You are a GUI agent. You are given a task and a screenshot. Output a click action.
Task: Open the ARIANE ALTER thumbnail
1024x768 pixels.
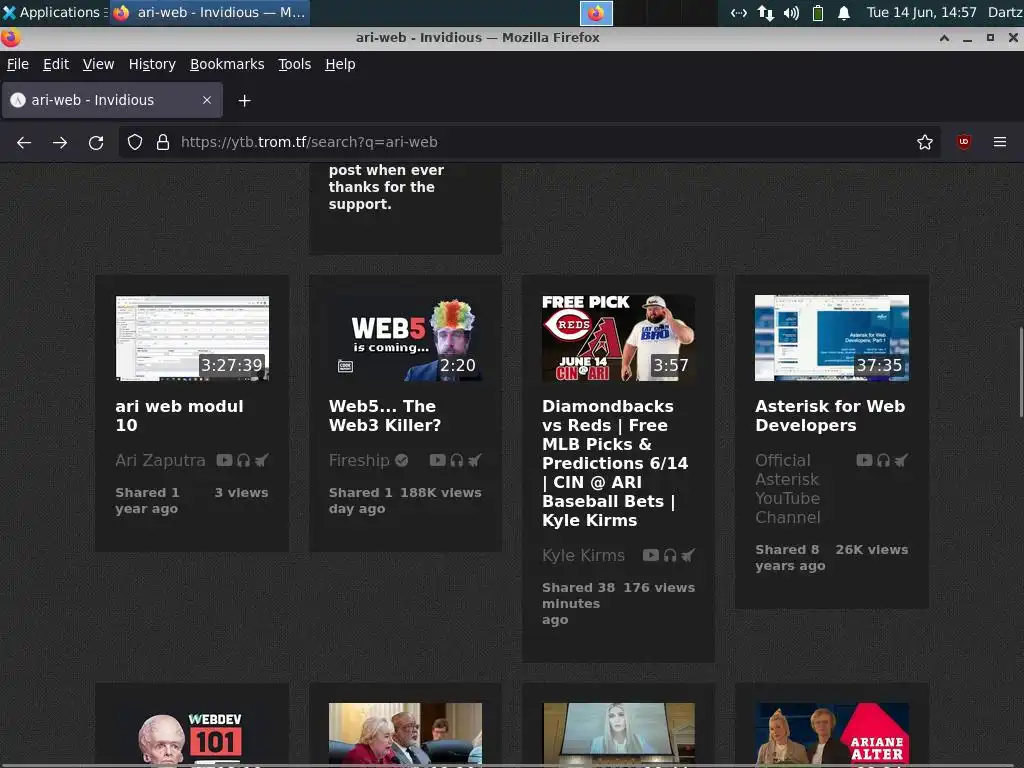click(832, 735)
